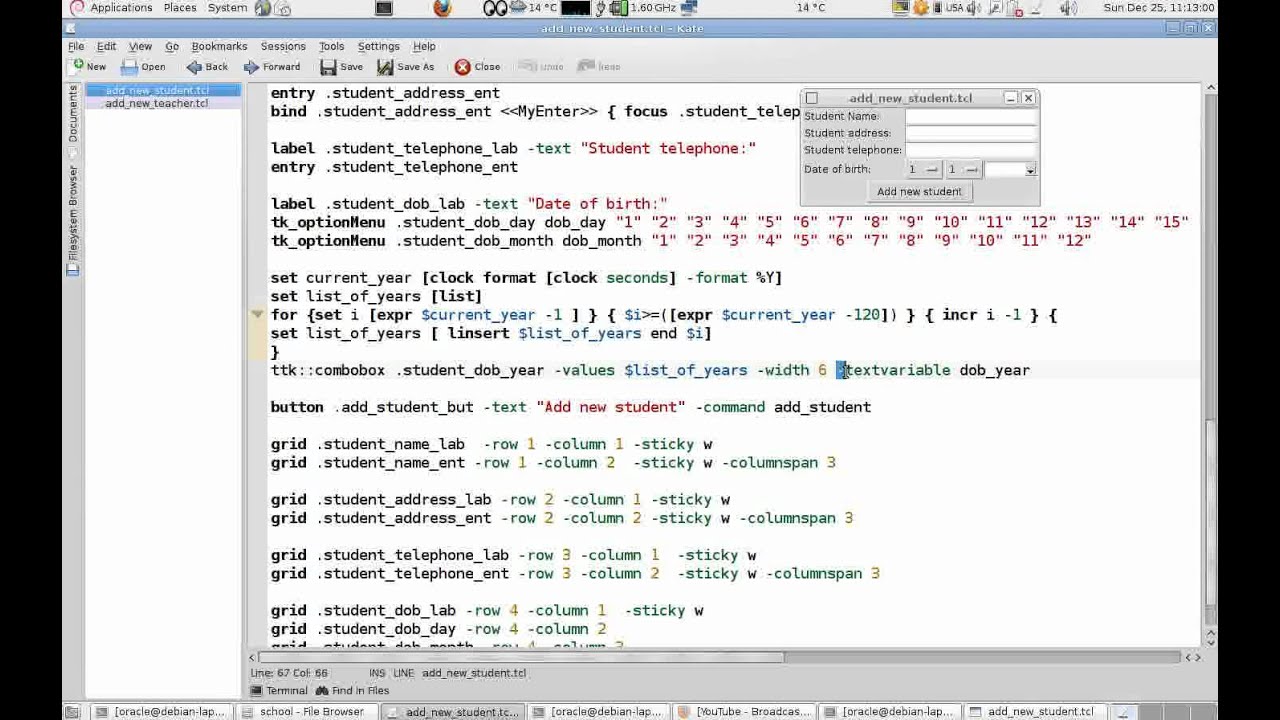Click the student form window menu icon
The image size is (1280, 720).
point(812,98)
